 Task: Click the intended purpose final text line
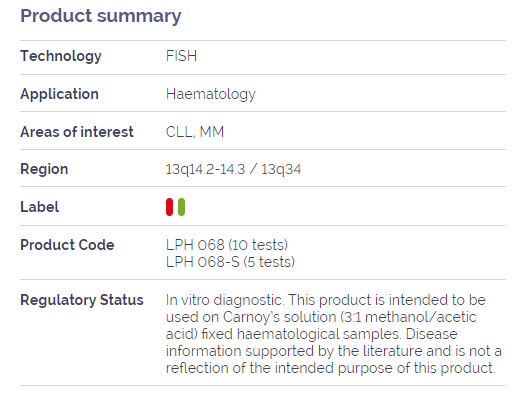coord(330,368)
